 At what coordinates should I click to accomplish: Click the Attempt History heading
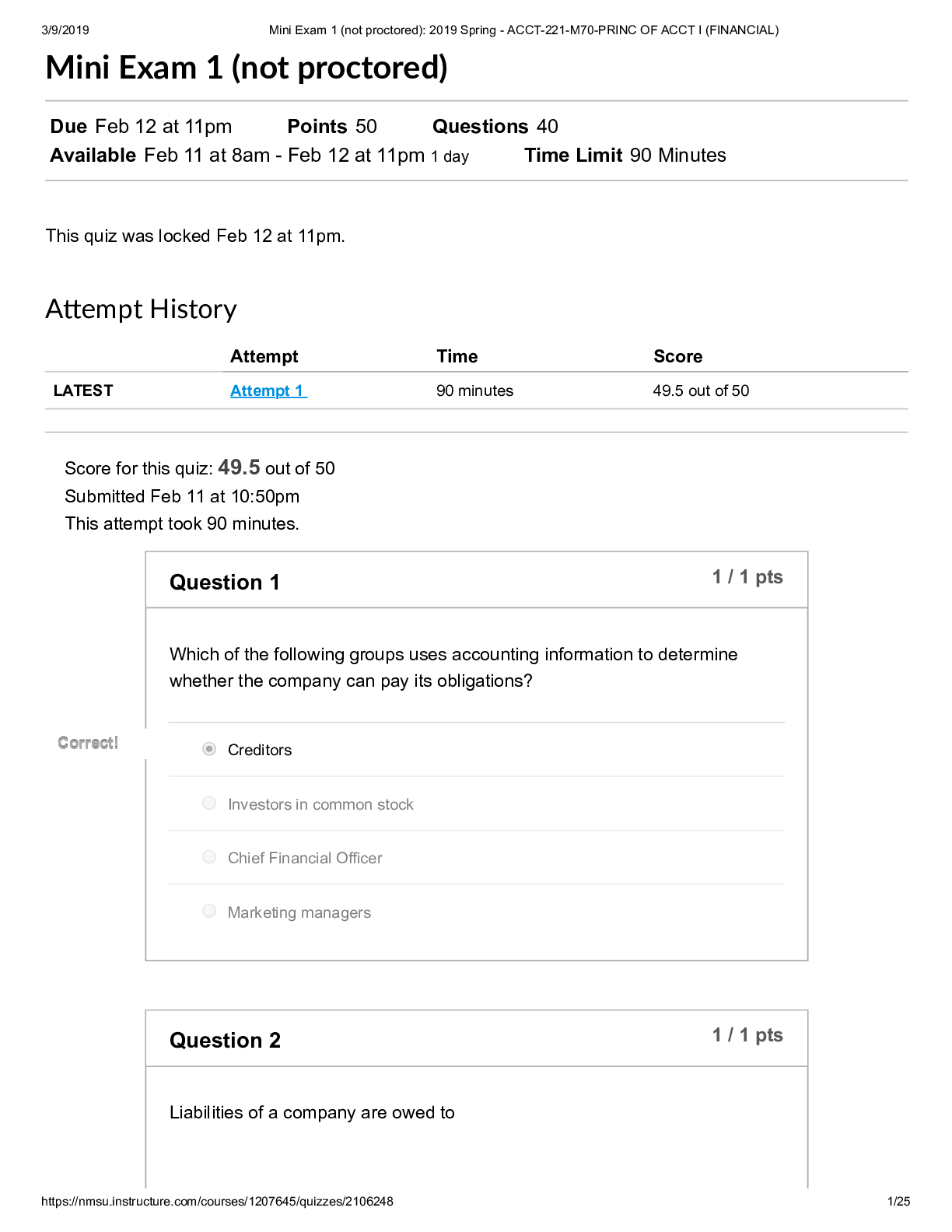click(141, 309)
